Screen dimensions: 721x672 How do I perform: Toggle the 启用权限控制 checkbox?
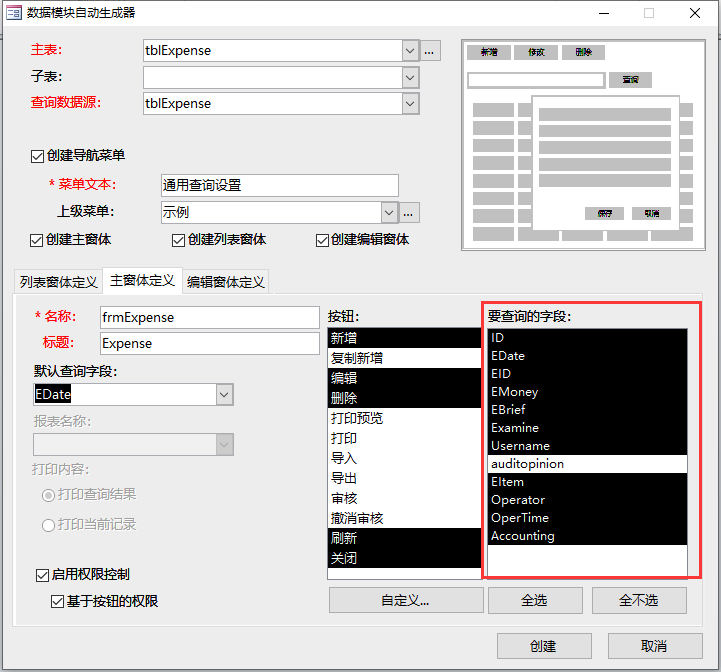coord(42,575)
